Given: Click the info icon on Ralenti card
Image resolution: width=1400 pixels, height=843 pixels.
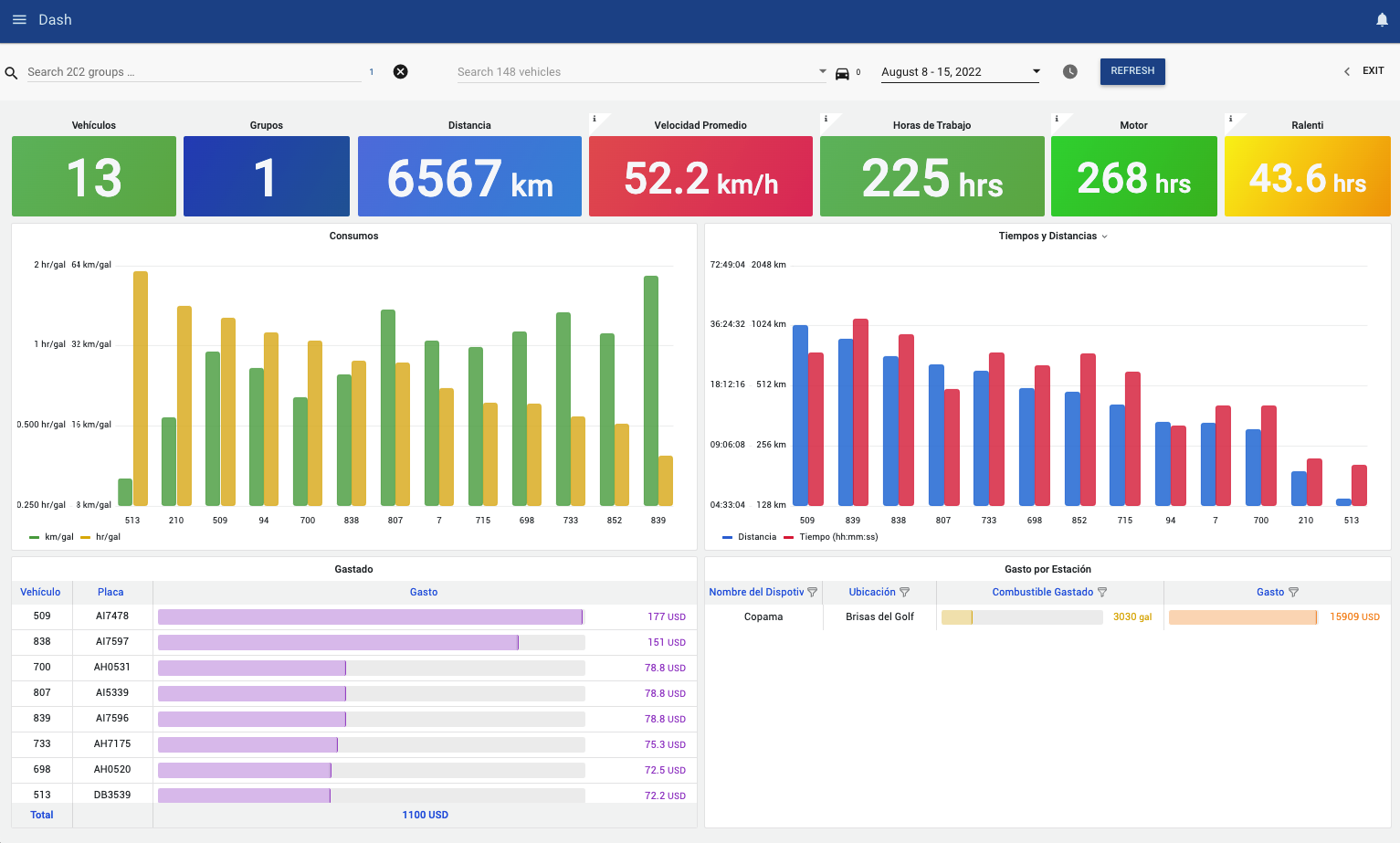Looking at the screenshot, I should [1230, 119].
